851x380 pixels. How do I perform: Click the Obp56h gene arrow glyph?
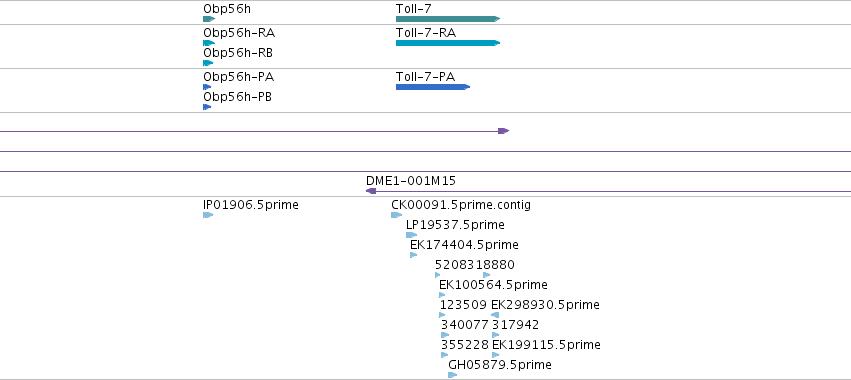pos(209,19)
